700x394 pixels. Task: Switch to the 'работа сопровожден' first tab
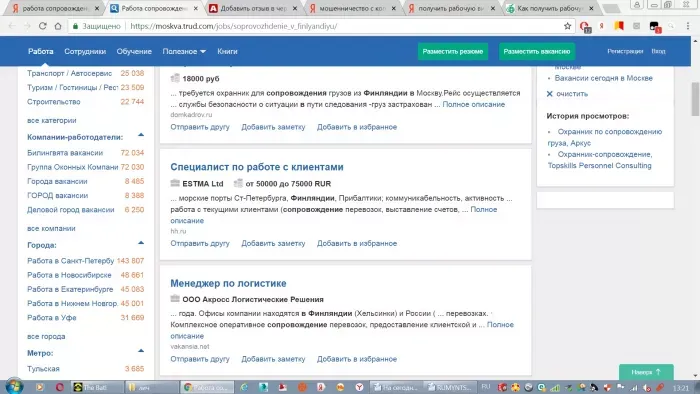56,8
